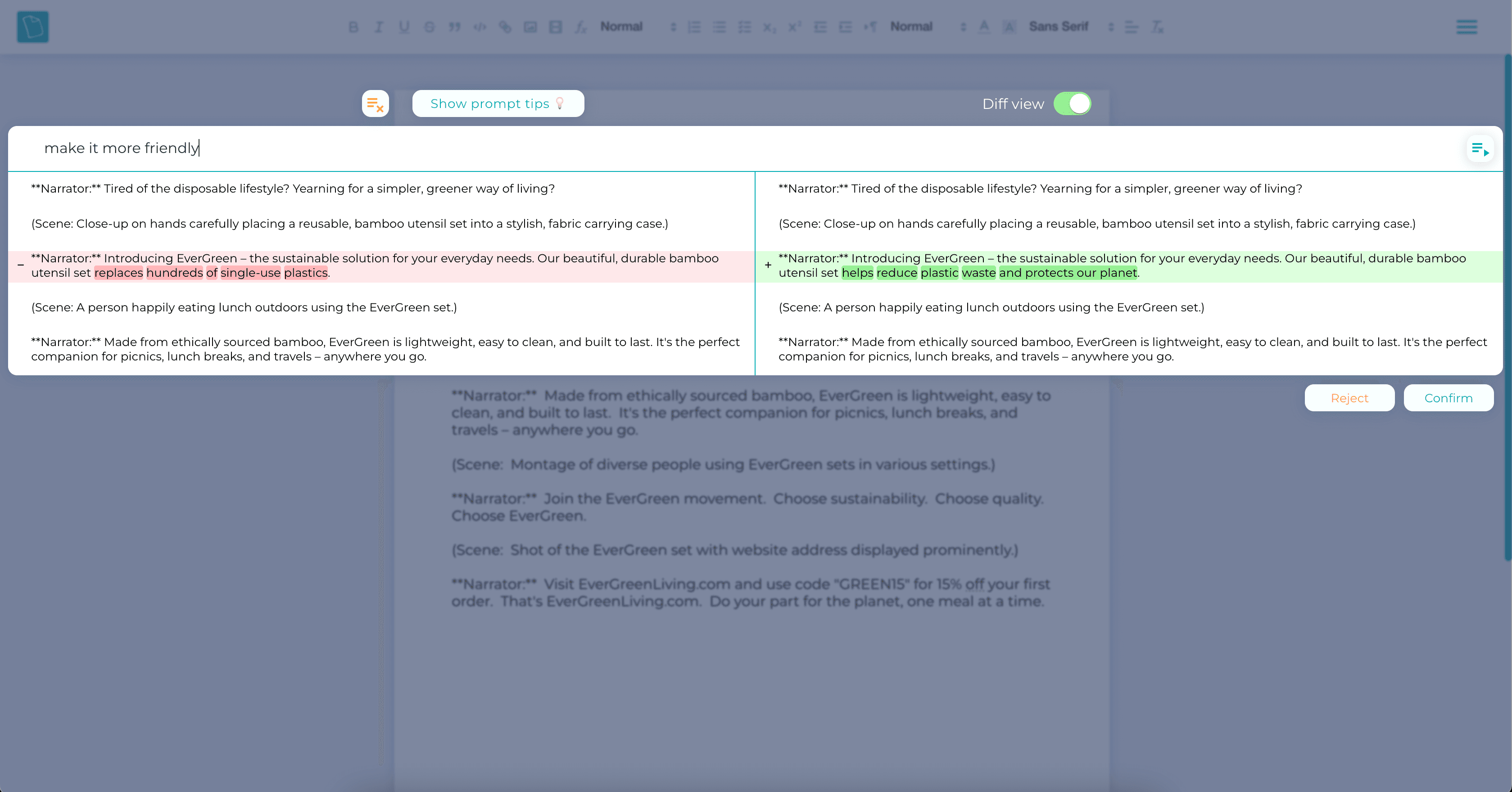Open the text color picker
This screenshot has width=1512, height=792.
984,27
